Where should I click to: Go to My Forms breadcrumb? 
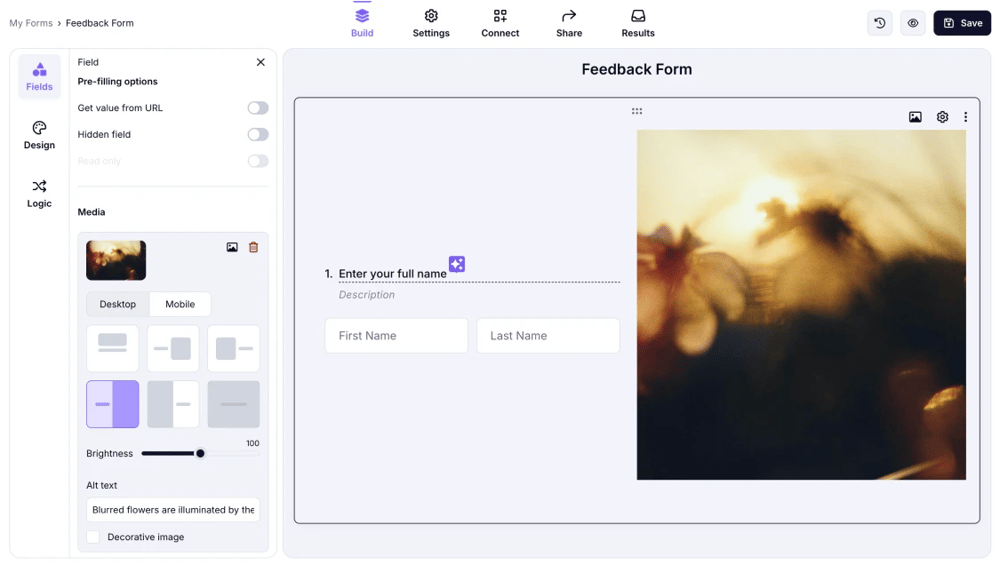pyautogui.click(x=31, y=23)
